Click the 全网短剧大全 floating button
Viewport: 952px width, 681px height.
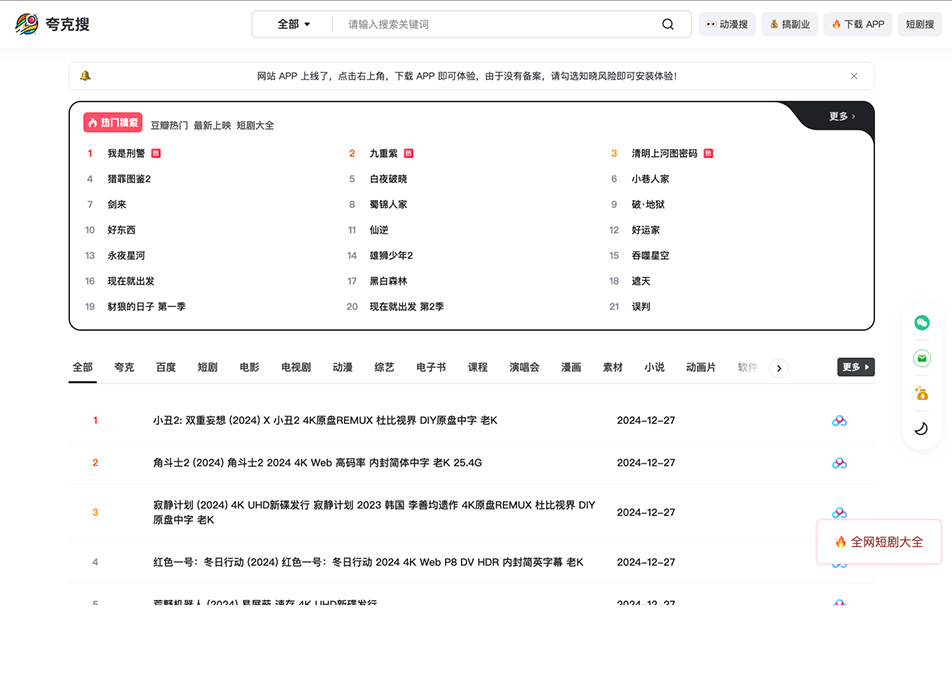coord(879,542)
